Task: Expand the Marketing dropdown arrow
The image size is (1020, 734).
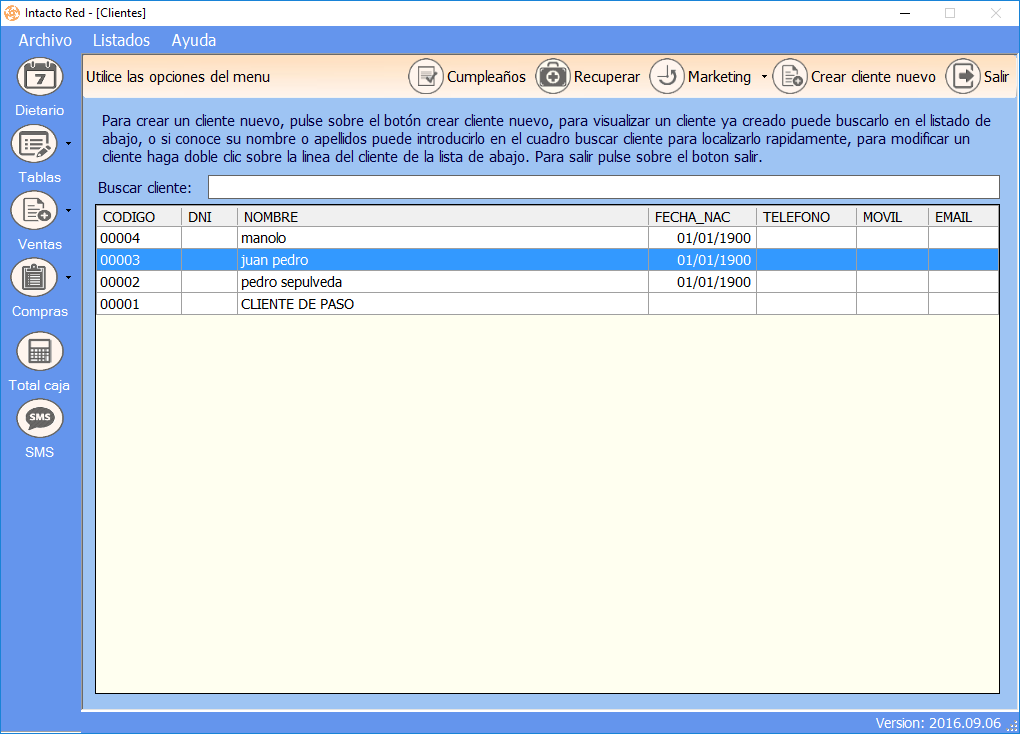Action: pos(764,77)
